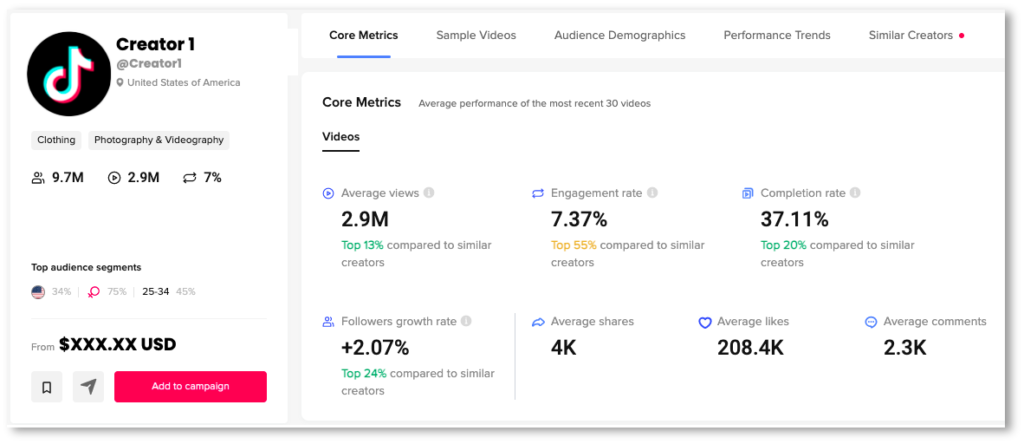Click the bookmark icon to save creator
This screenshot has height=444, width=1024.
(47, 387)
